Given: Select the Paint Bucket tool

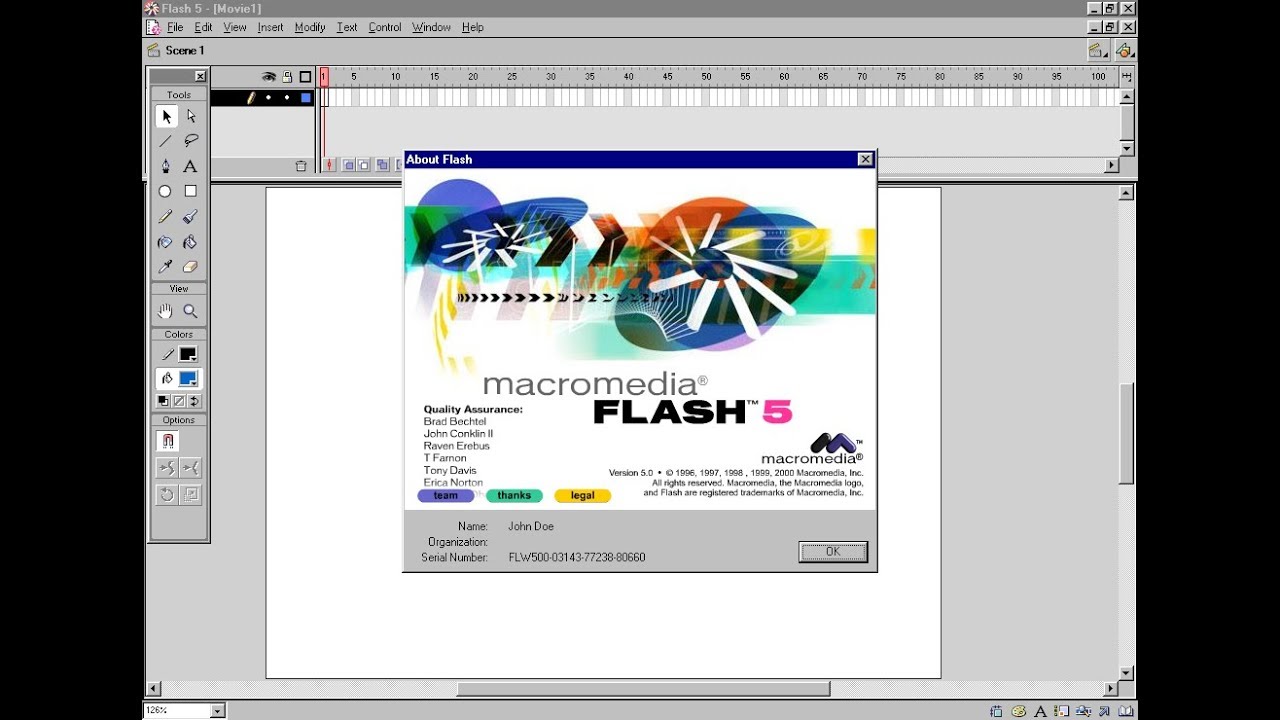Looking at the screenshot, I should tap(191, 242).
